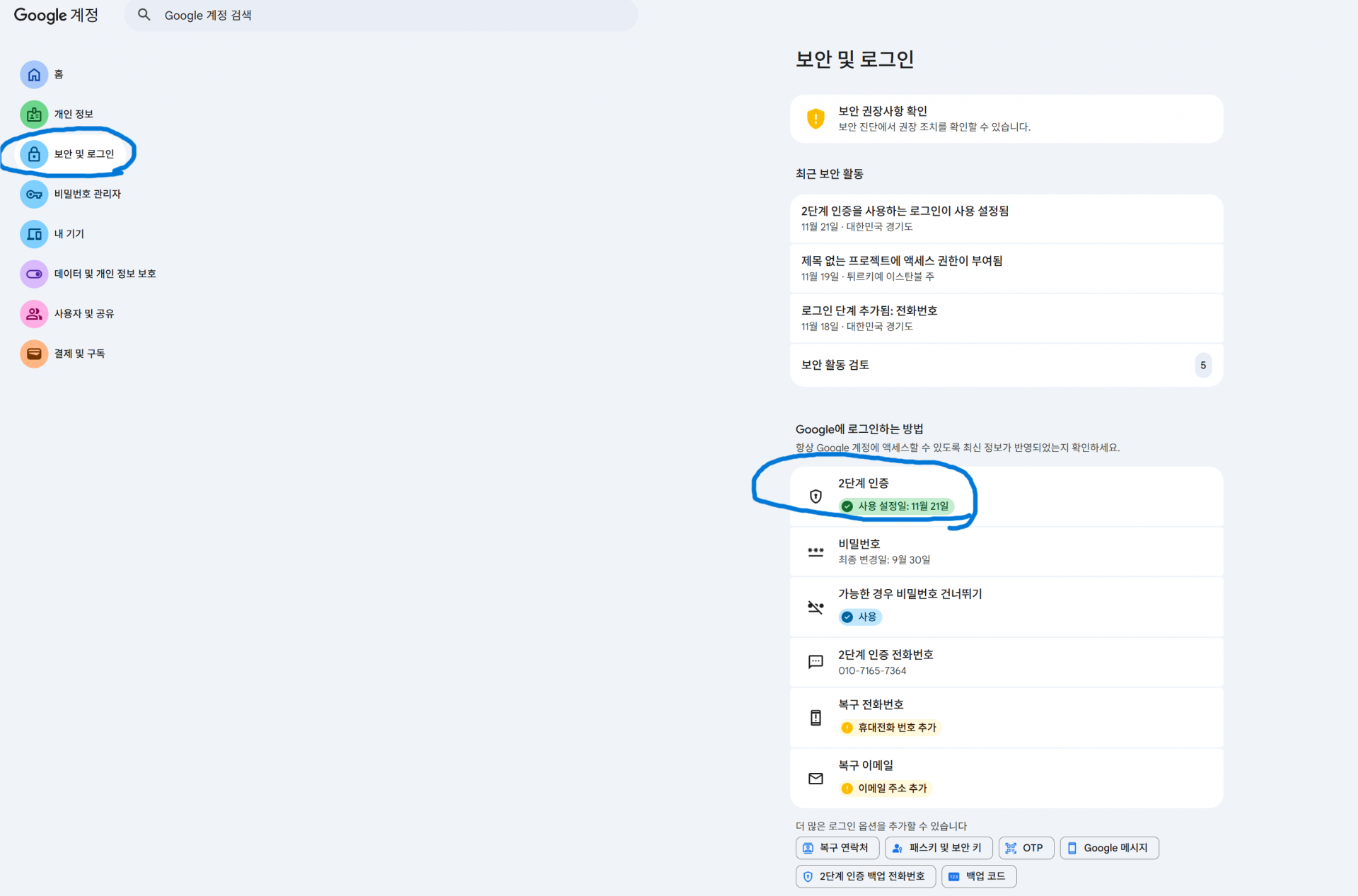Click the 사용 설정일: 11월 21일 status chip
Screen dimensions: 1358x896
896,506
